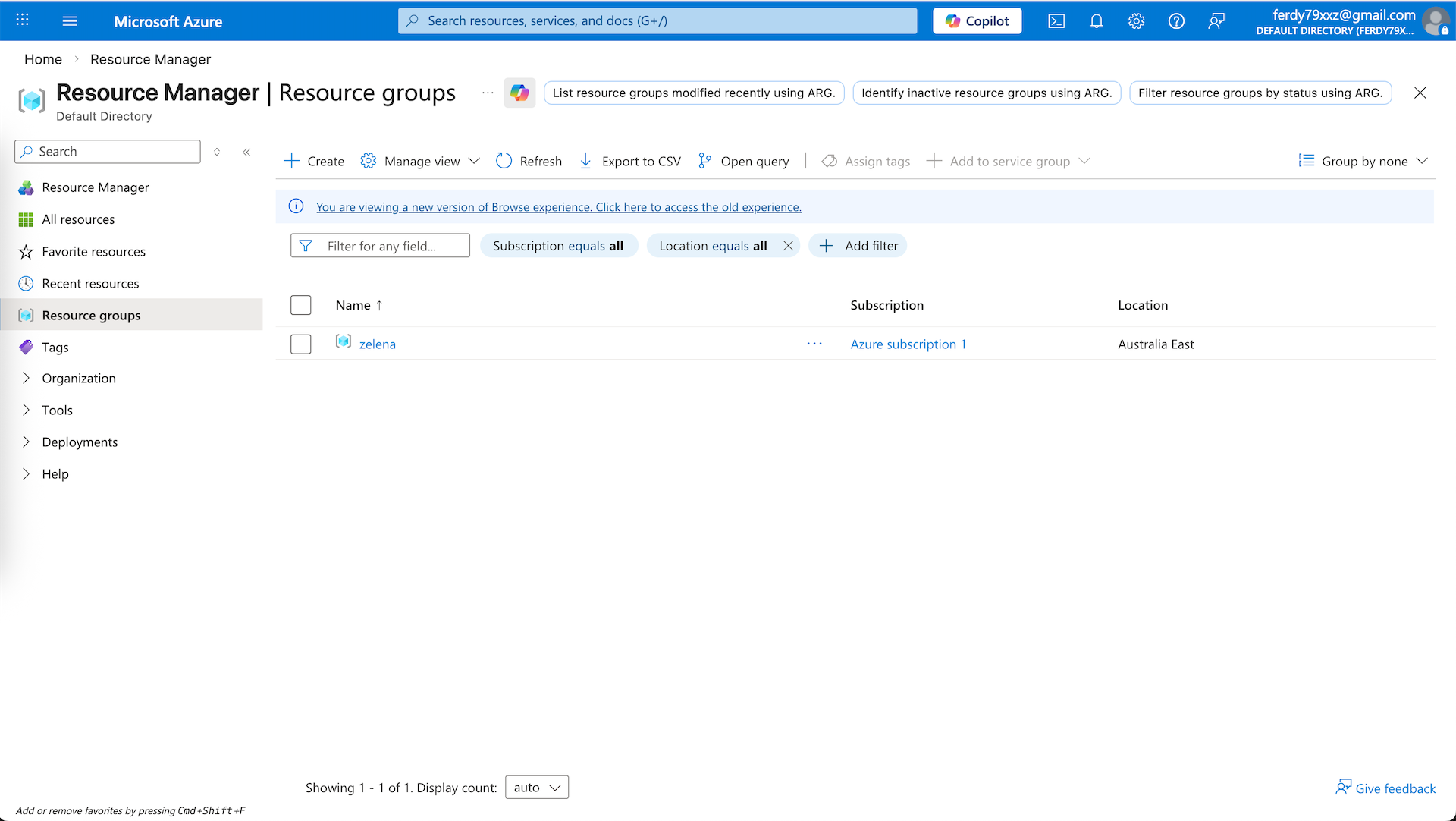Collapse the sidebar with double chevron
This screenshot has width=1456, height=821.
pos(246,152)
